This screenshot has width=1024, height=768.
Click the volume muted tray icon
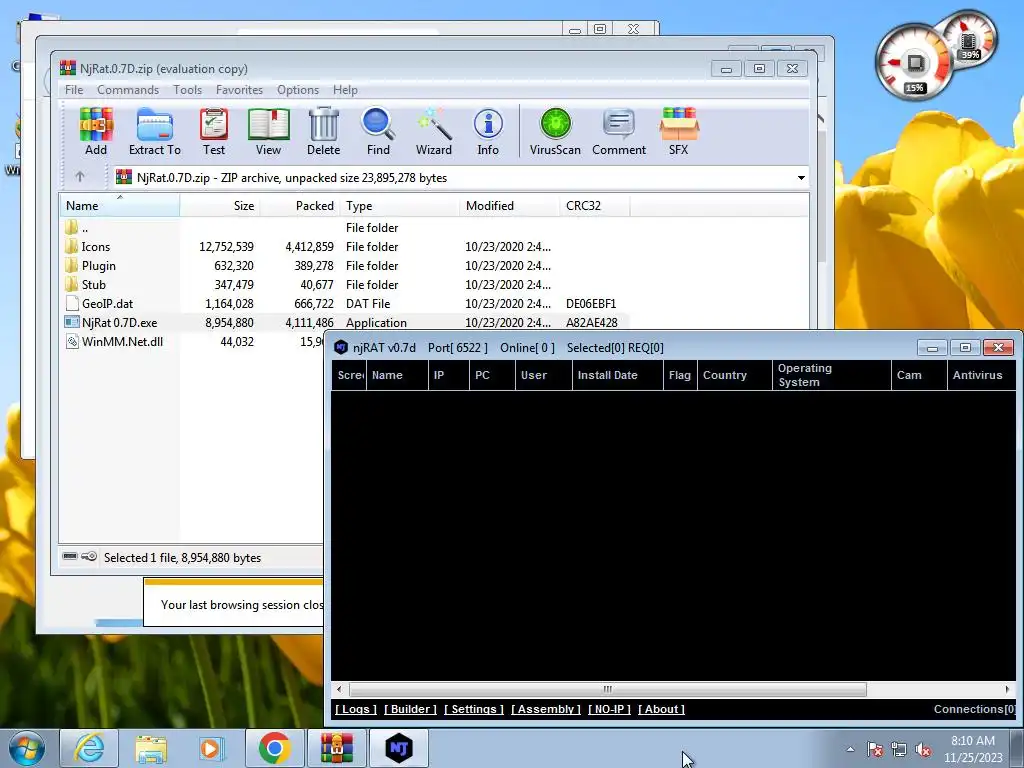[x=923, y=750]
